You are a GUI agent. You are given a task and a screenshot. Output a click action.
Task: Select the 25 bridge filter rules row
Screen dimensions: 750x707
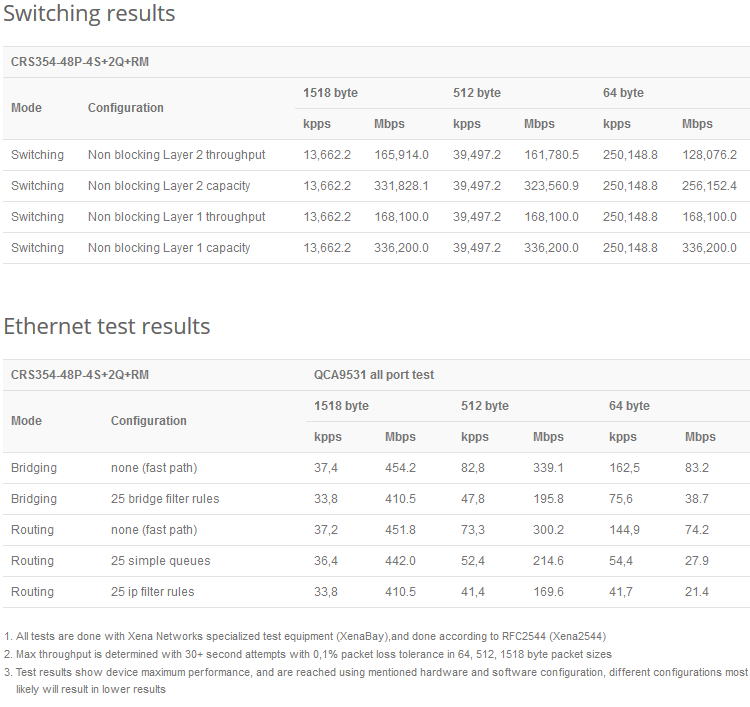(376, 499)
